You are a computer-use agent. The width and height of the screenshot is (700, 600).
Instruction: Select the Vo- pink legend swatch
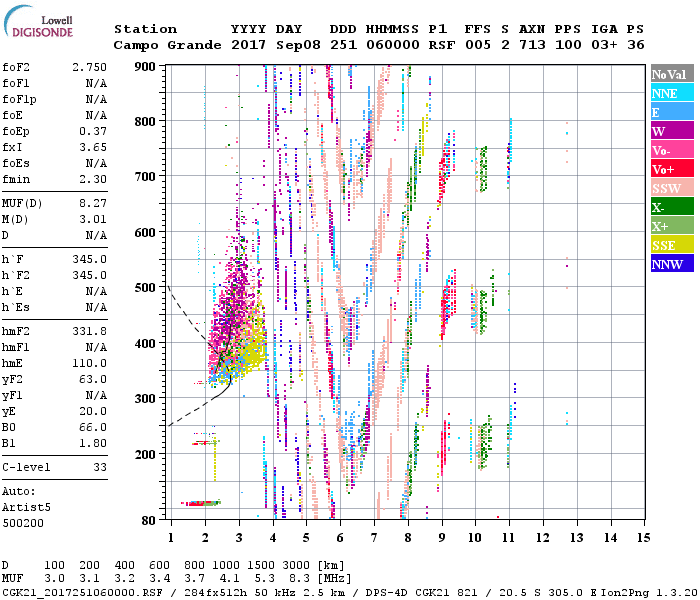[672, 150]
